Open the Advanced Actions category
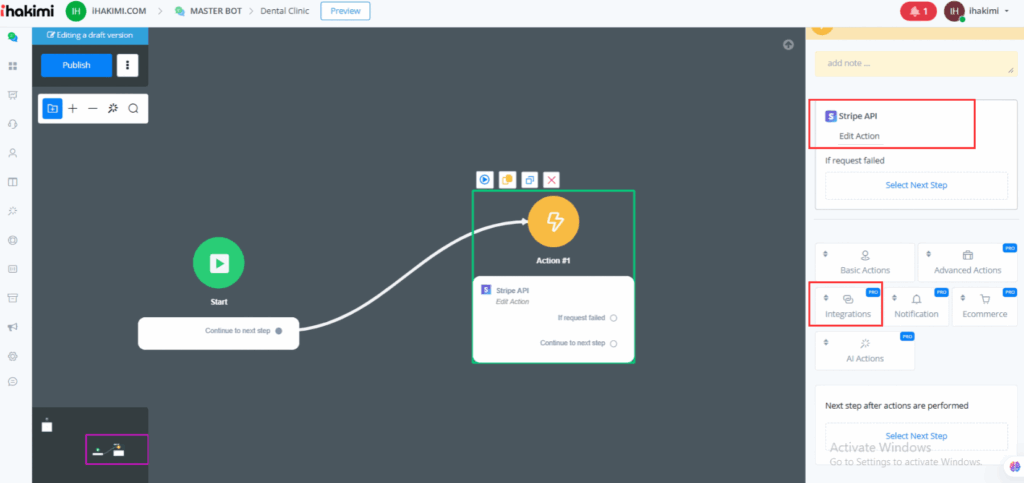 coord(967,262)
